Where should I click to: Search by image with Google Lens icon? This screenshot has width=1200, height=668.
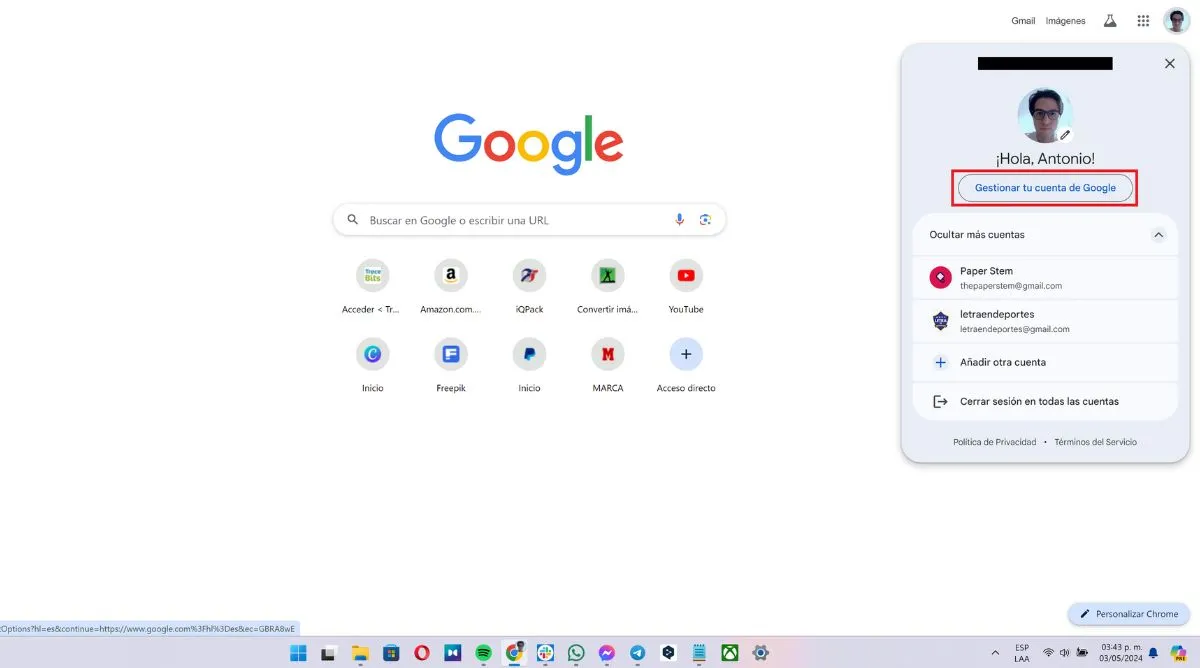click(x=705, y=219)
